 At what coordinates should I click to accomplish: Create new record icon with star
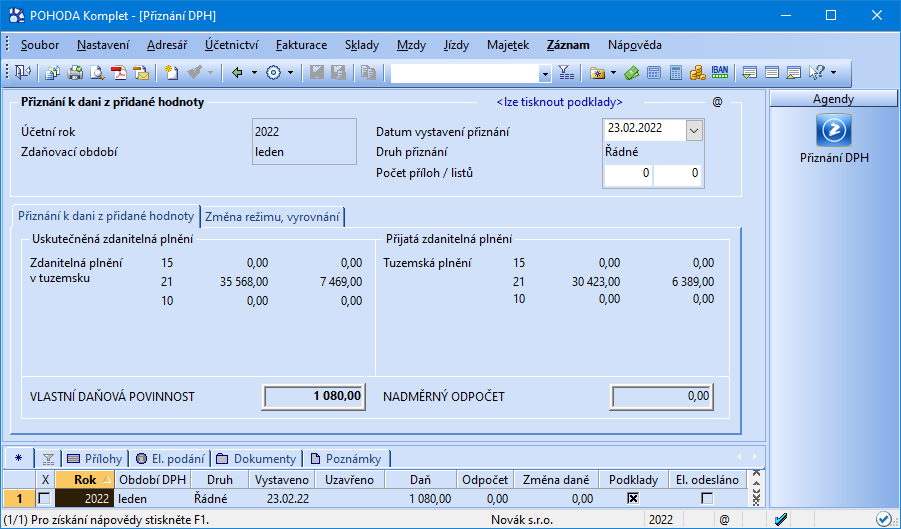click(171, 73)
